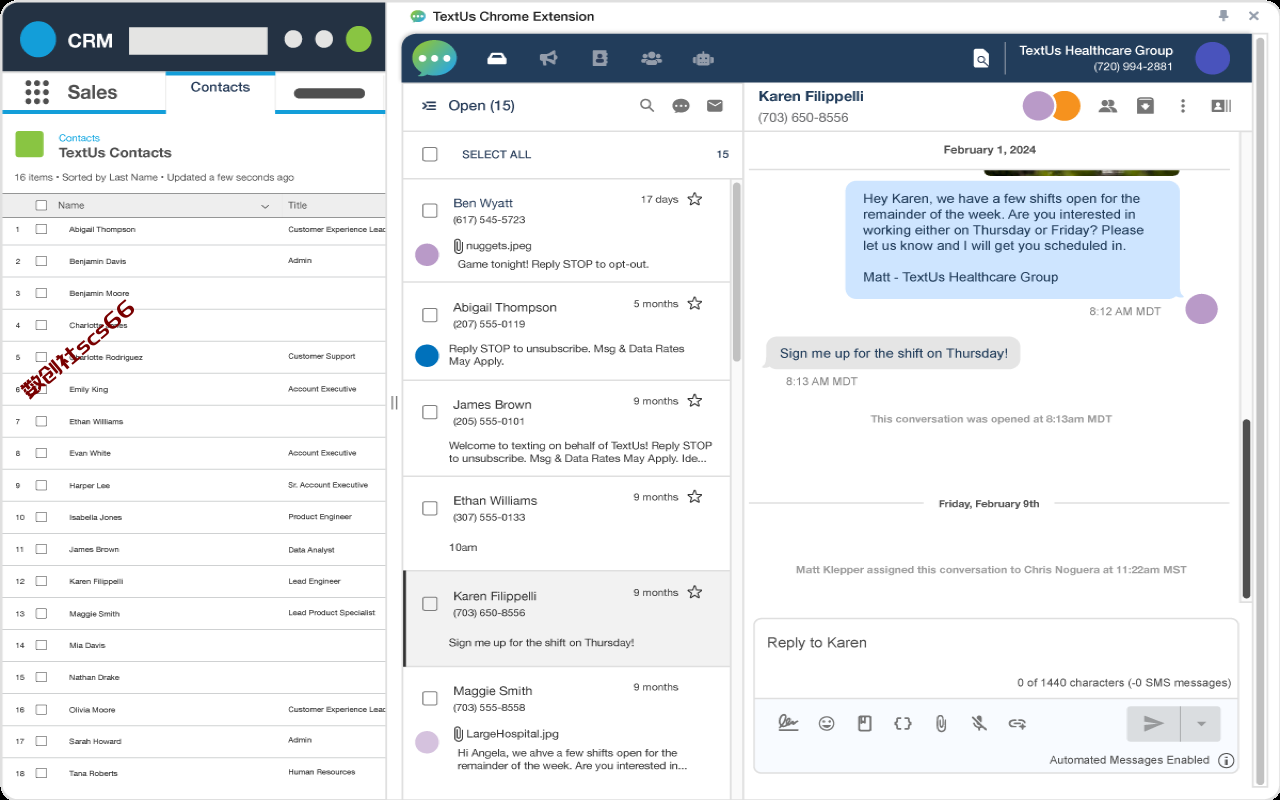Open the send options dropdown arrow
This screenshot has height=800, width=1280.
click(1201, 724)
